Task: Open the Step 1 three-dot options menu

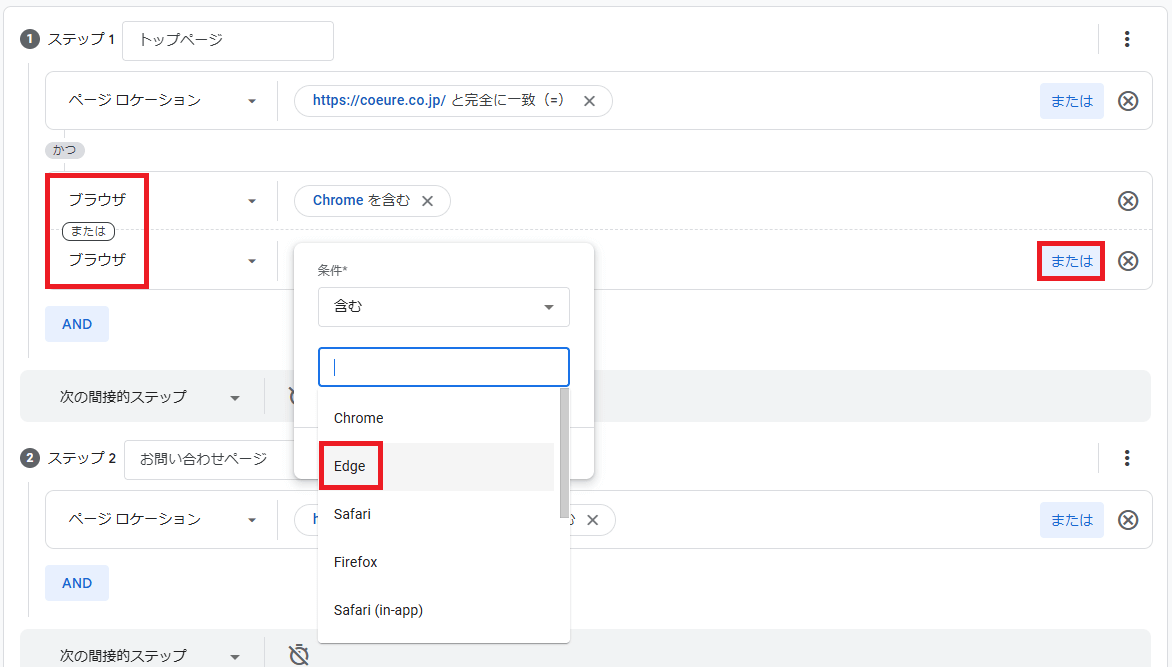Action: click(x=1127, y=40)
